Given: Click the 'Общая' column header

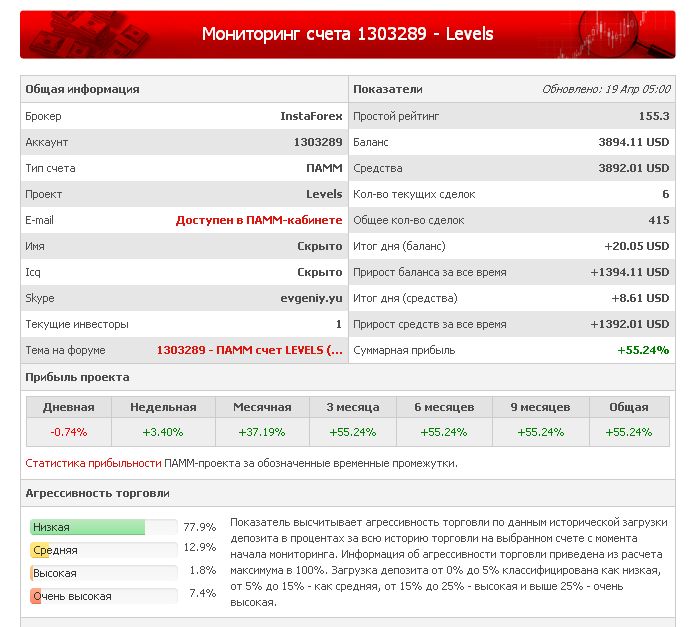Looking at the screenshot, I should click(629, 407).
